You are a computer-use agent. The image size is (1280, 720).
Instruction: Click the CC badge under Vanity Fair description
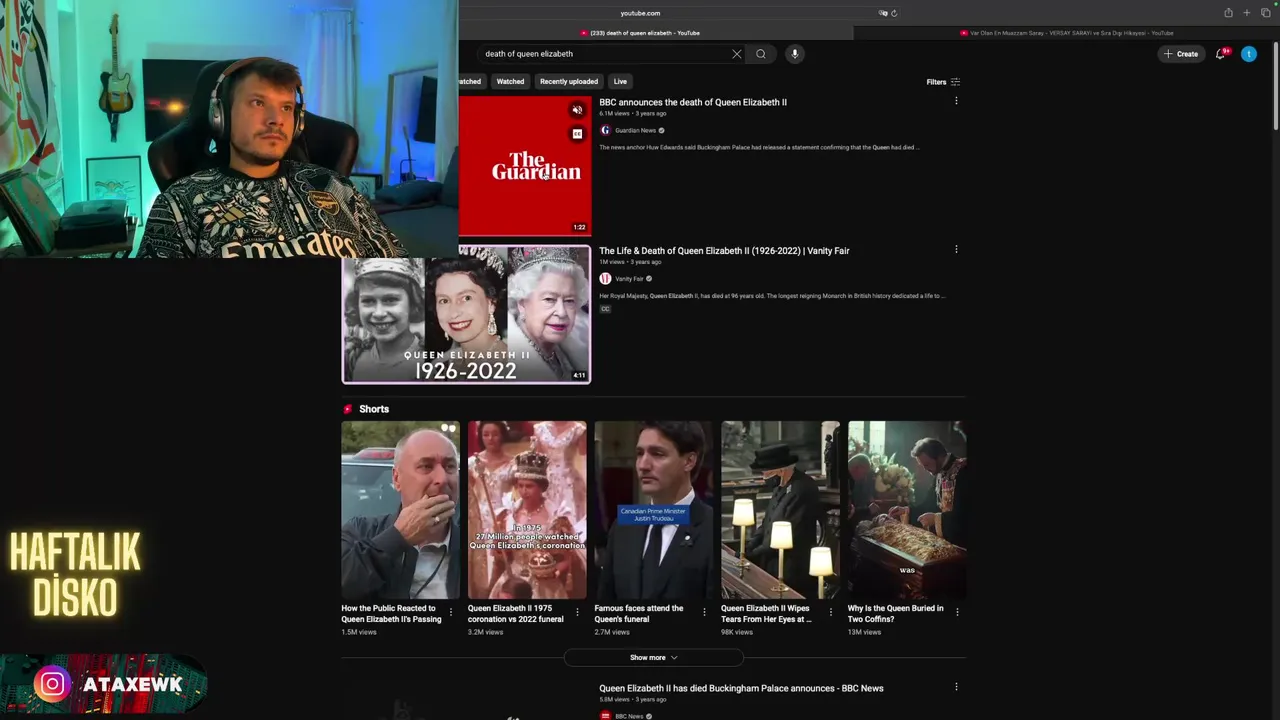[605, 309]
